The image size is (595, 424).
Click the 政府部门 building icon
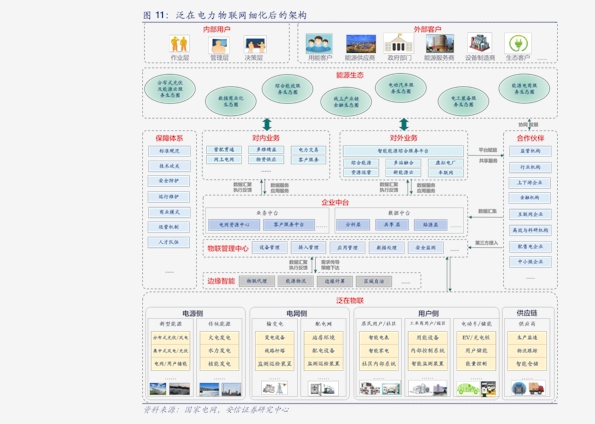[x=398, y=43]
